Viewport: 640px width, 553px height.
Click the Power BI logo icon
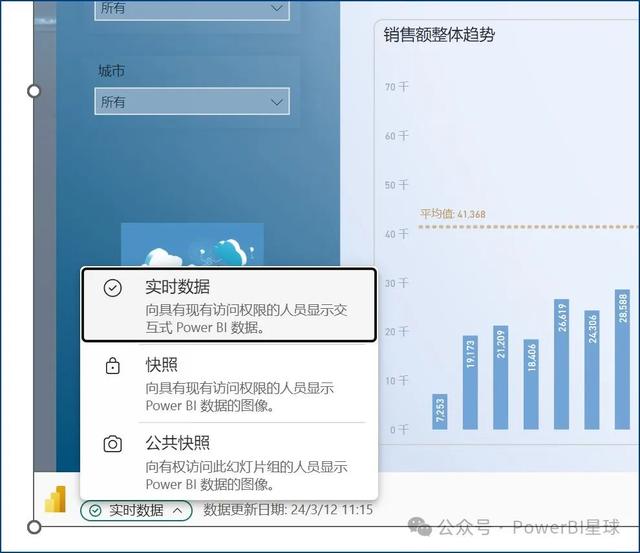point(56,499)
